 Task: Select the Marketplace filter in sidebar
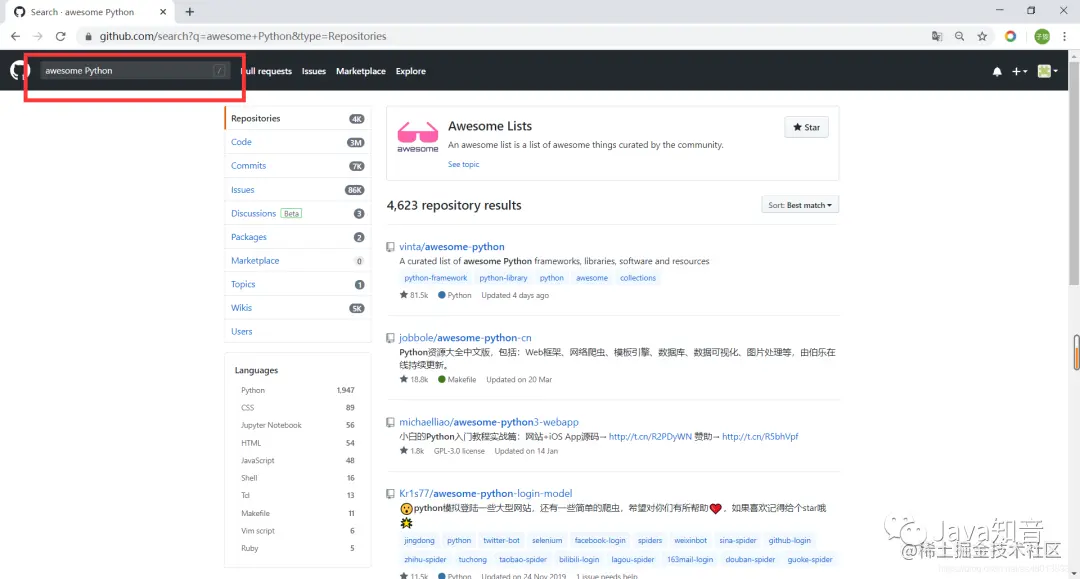click(298, 260)
